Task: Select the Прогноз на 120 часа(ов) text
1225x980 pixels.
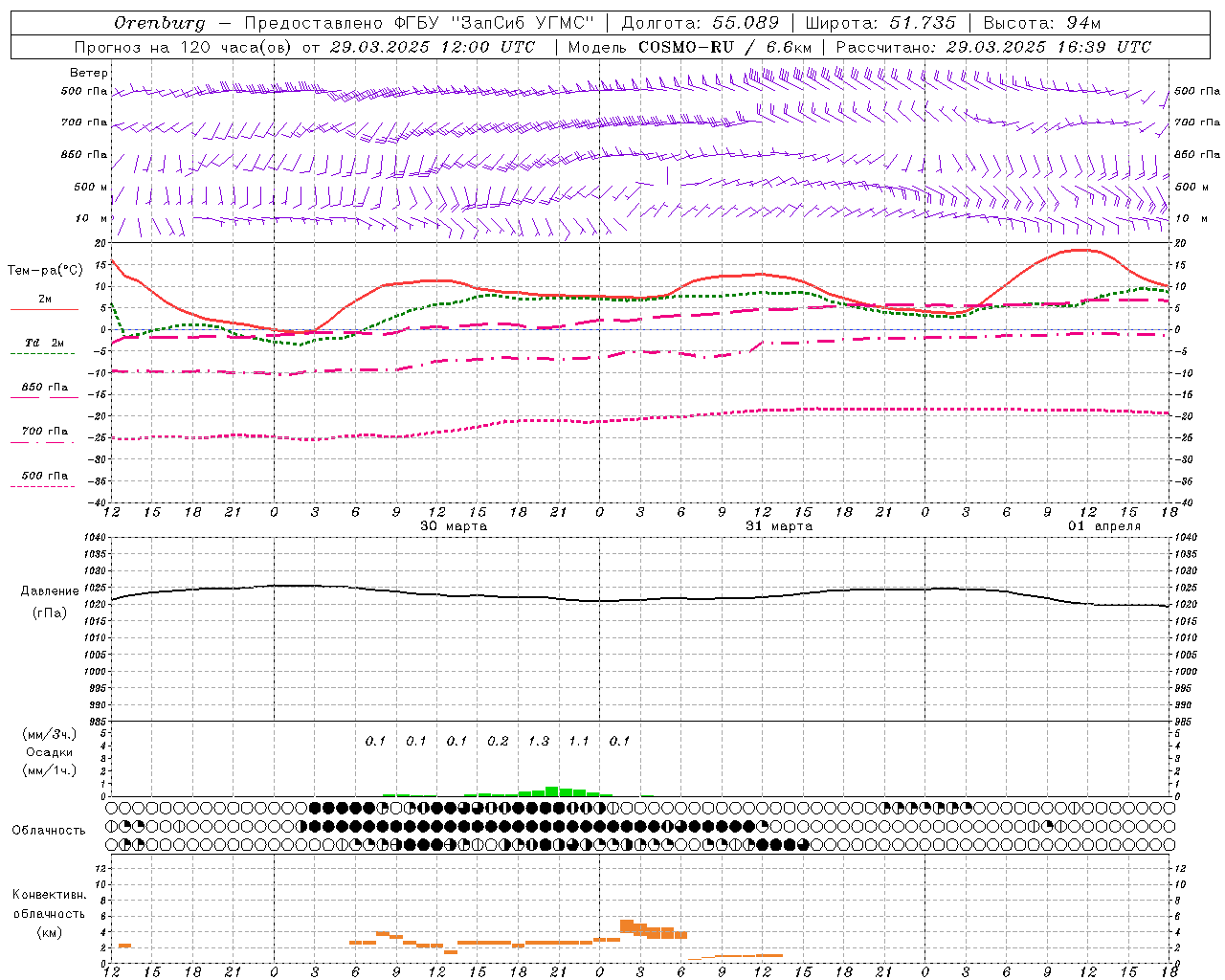Action: 185,47
